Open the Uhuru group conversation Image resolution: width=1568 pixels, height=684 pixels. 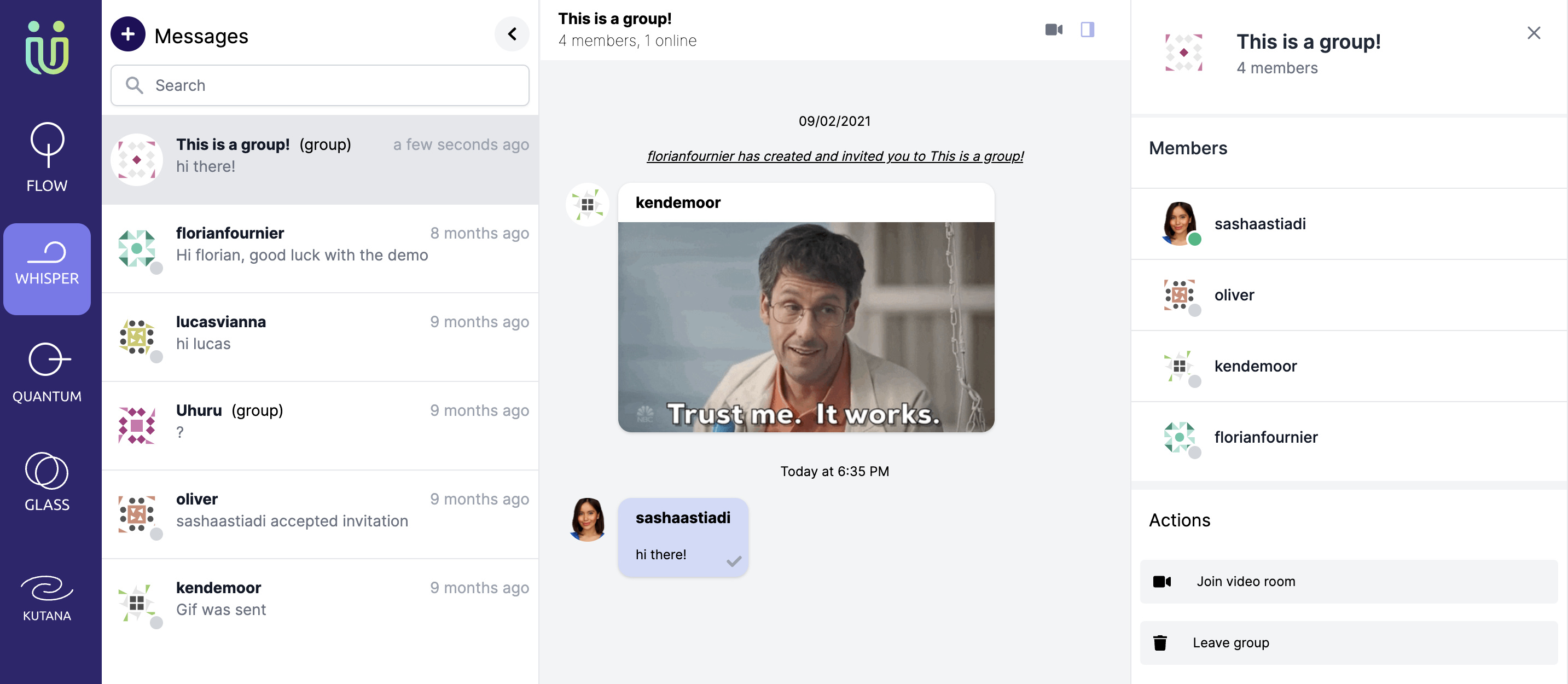(x=320, y=425)
